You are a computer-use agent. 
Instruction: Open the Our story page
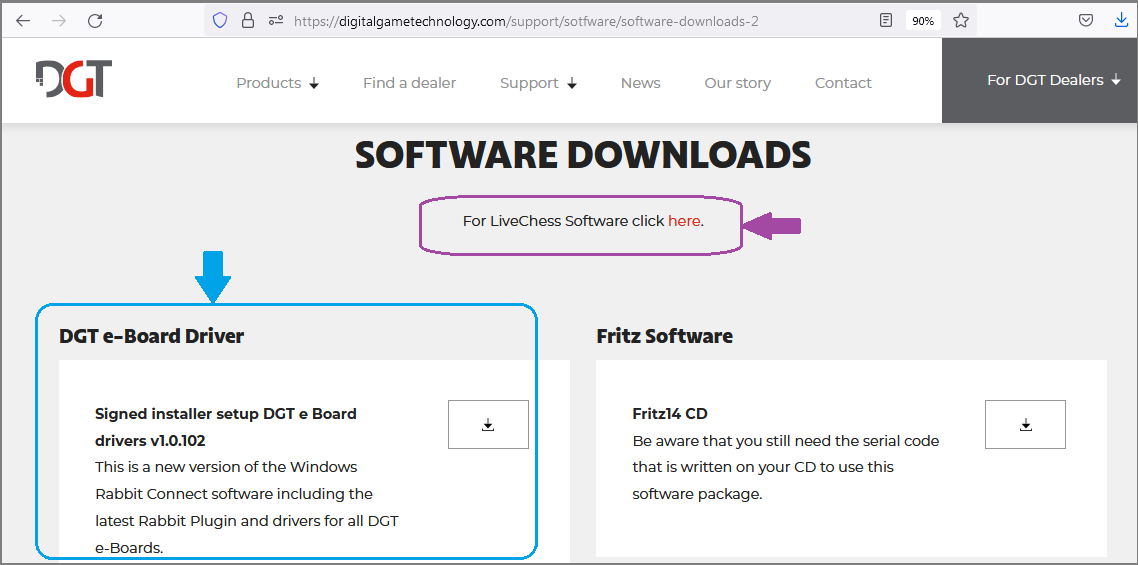point(737,84)
